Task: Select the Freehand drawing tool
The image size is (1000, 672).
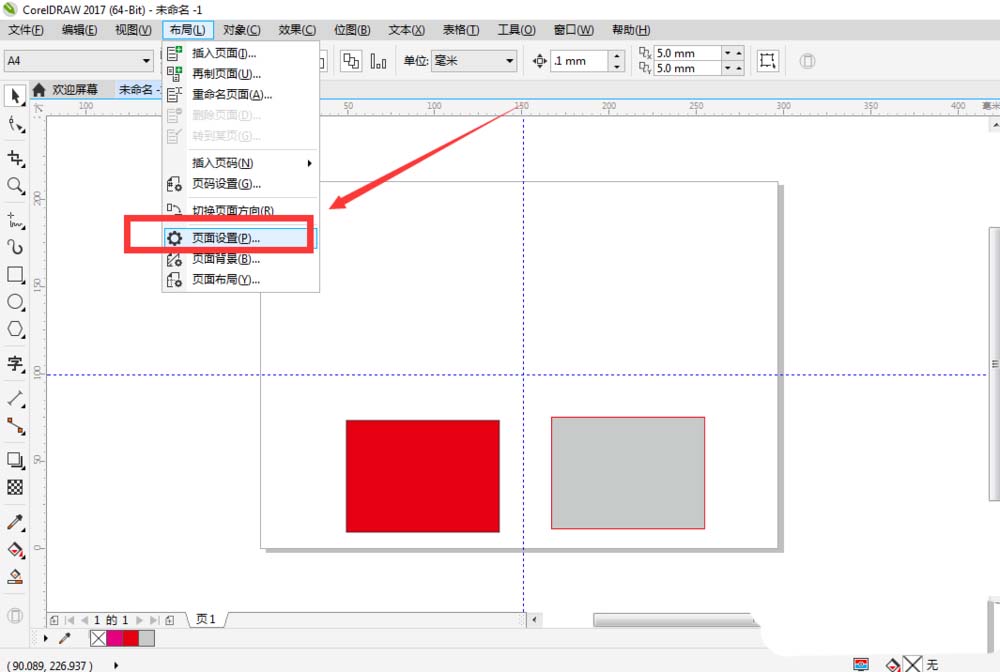Action: point(15,220)
